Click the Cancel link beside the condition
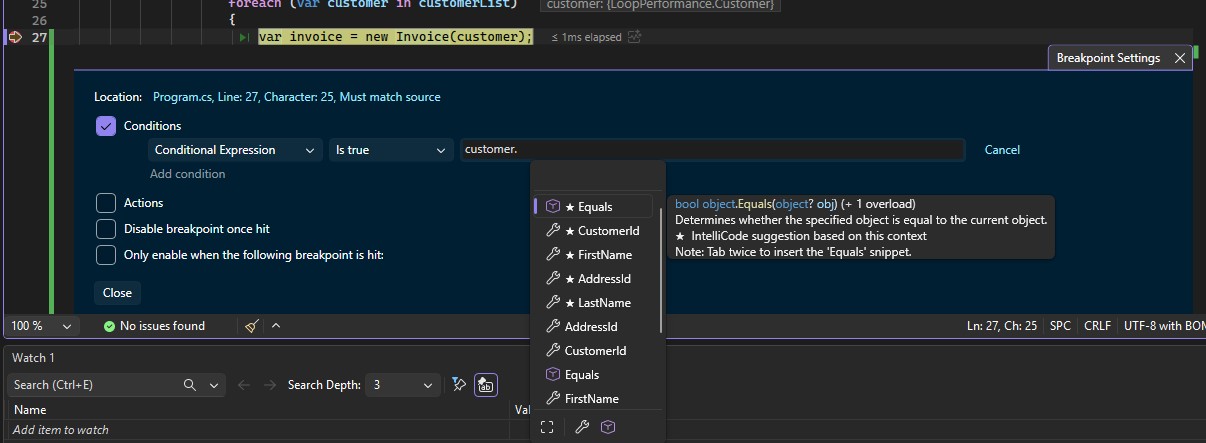This screenshot has width=1206, height=443. click(x=1002, y=150)
